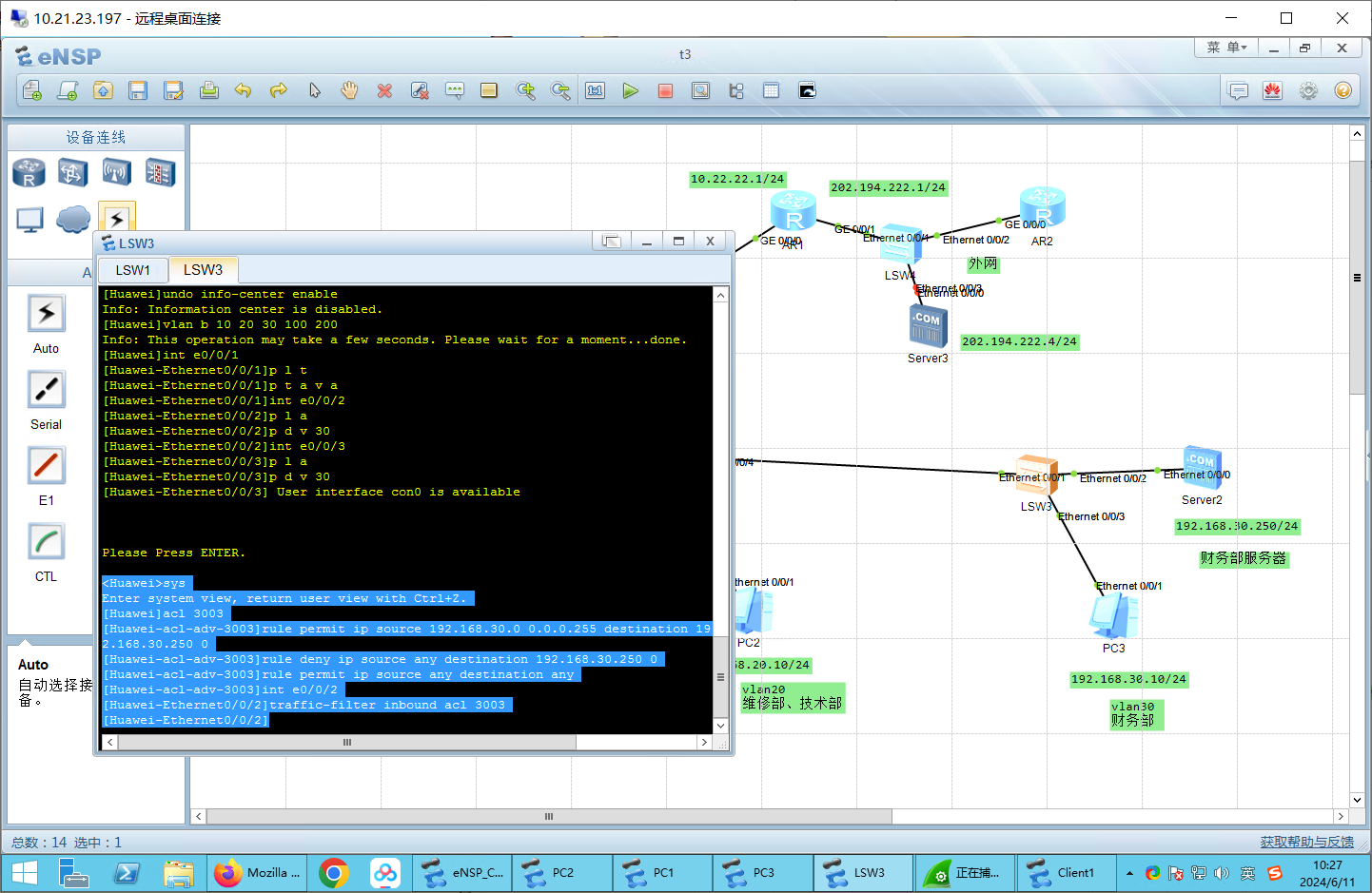Select the Firewall device category

160,173
